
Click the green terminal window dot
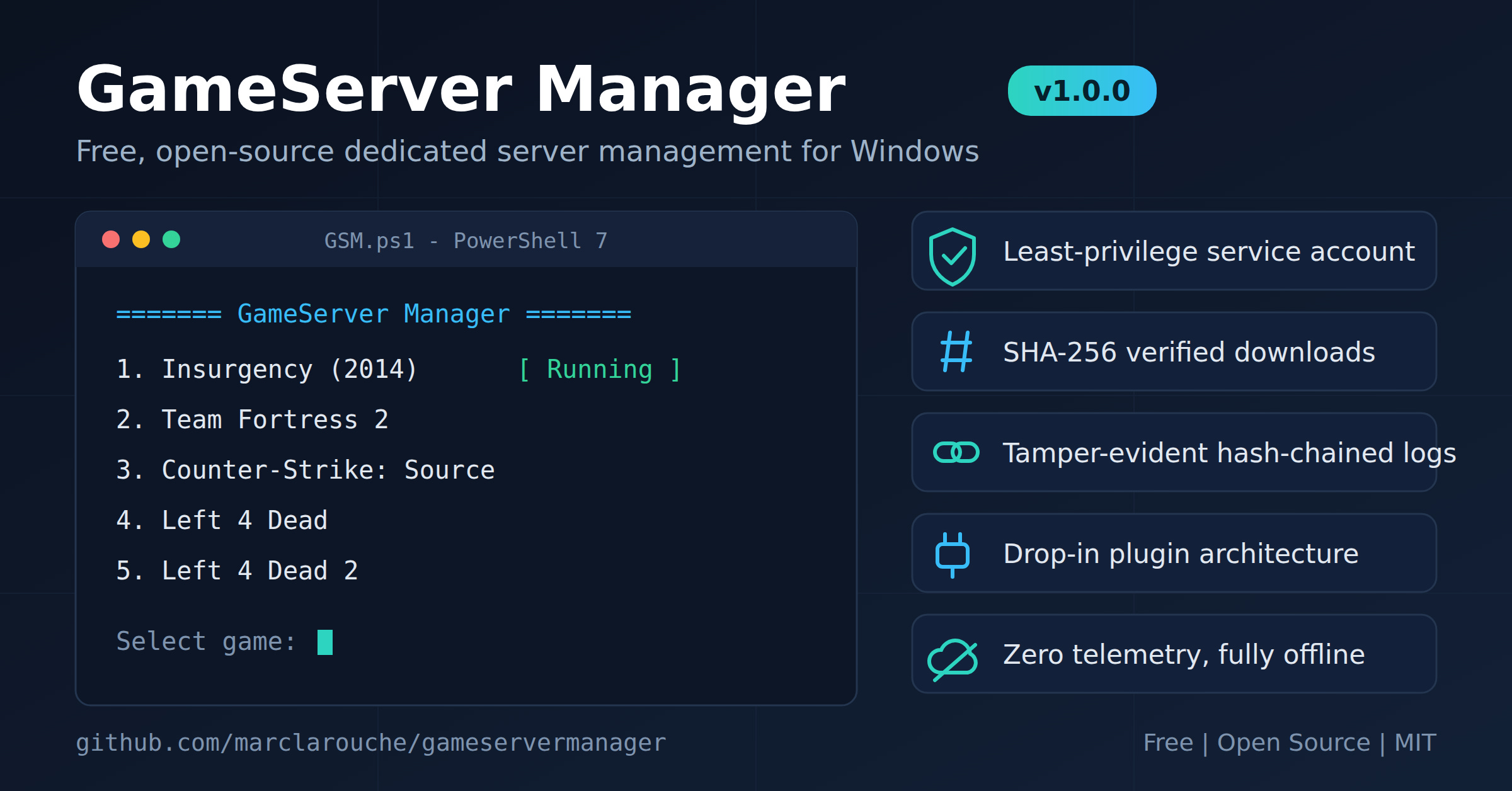click(x=171, y=239)
